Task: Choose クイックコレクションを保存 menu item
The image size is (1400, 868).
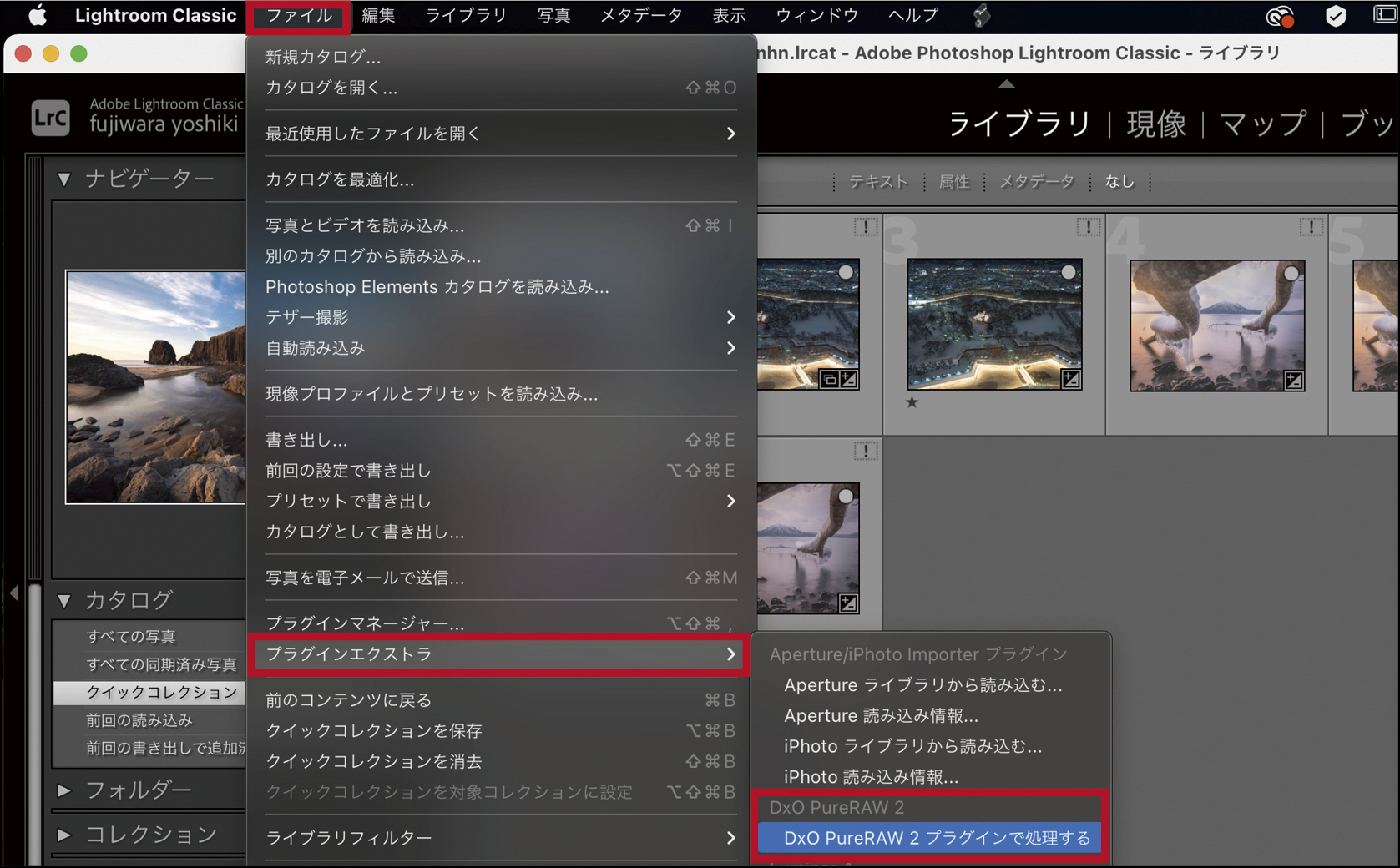Action: tap(501, 731)
